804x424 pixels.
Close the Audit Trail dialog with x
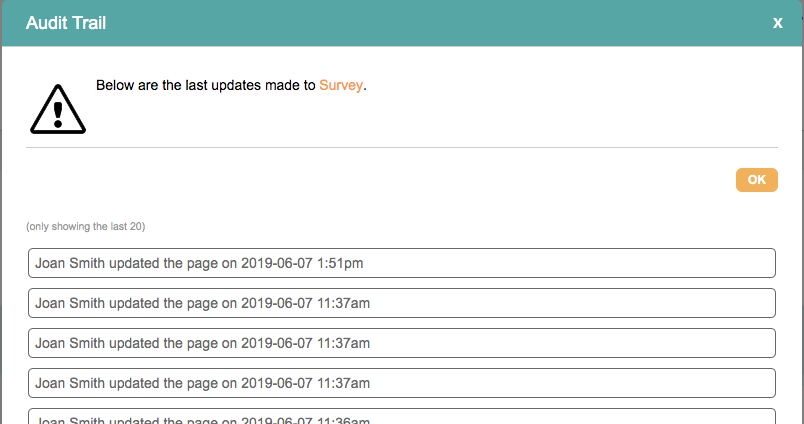(x=777, y=23)
